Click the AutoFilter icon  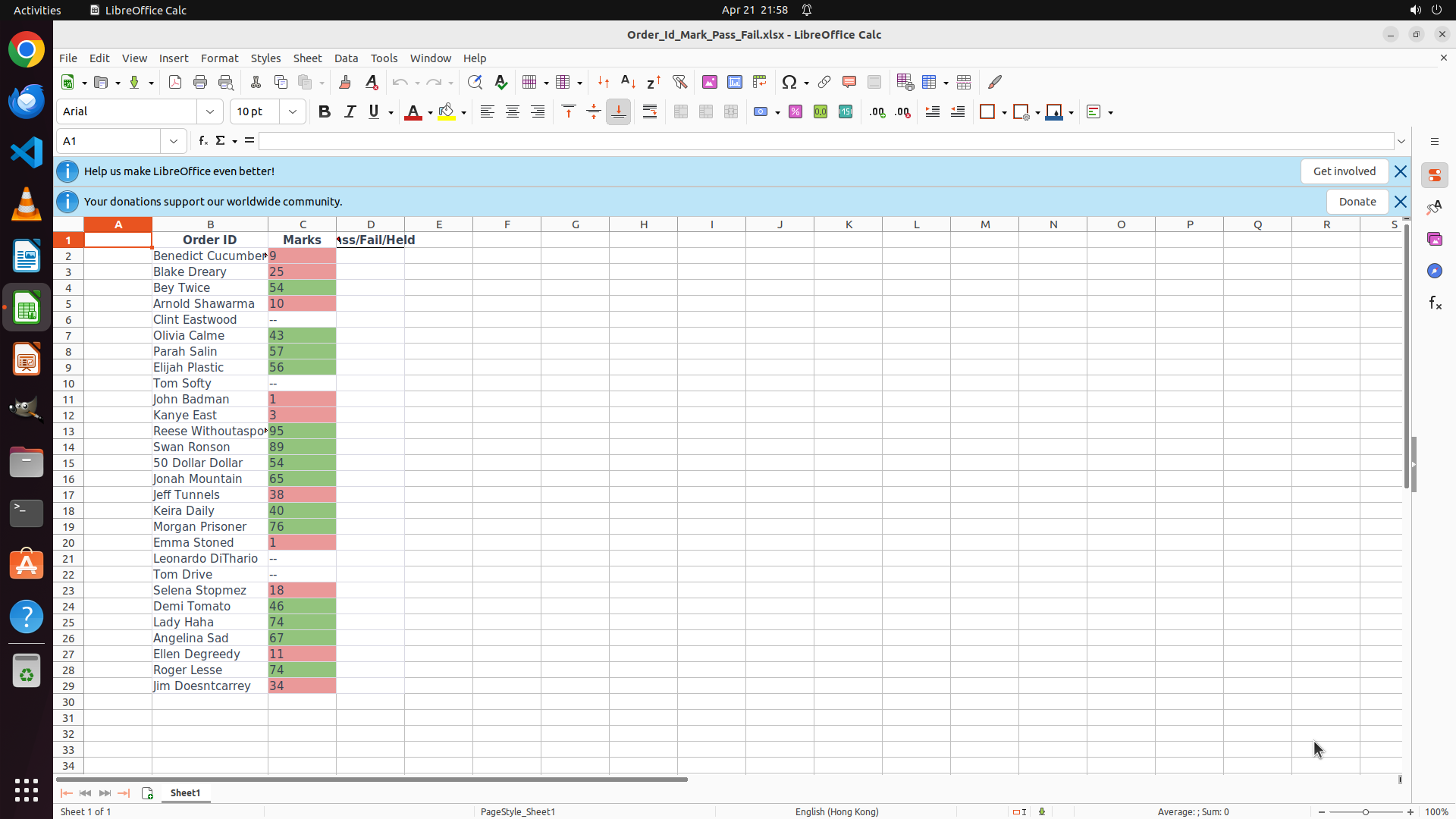coord(679,83)
